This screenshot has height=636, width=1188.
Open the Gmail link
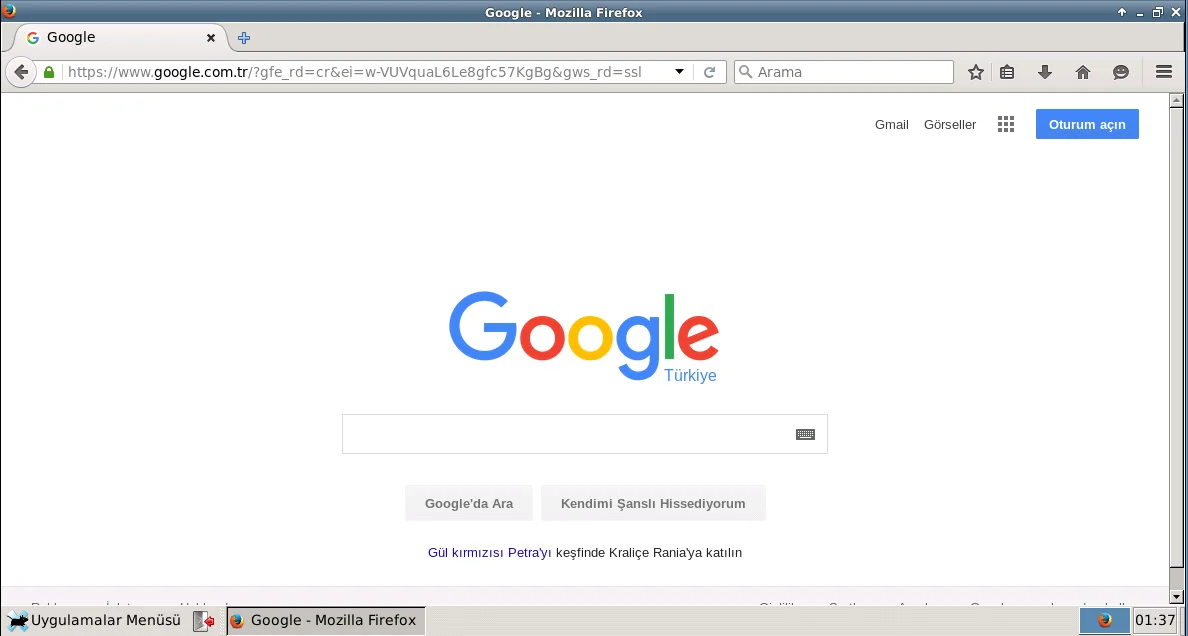pos(891,124)
